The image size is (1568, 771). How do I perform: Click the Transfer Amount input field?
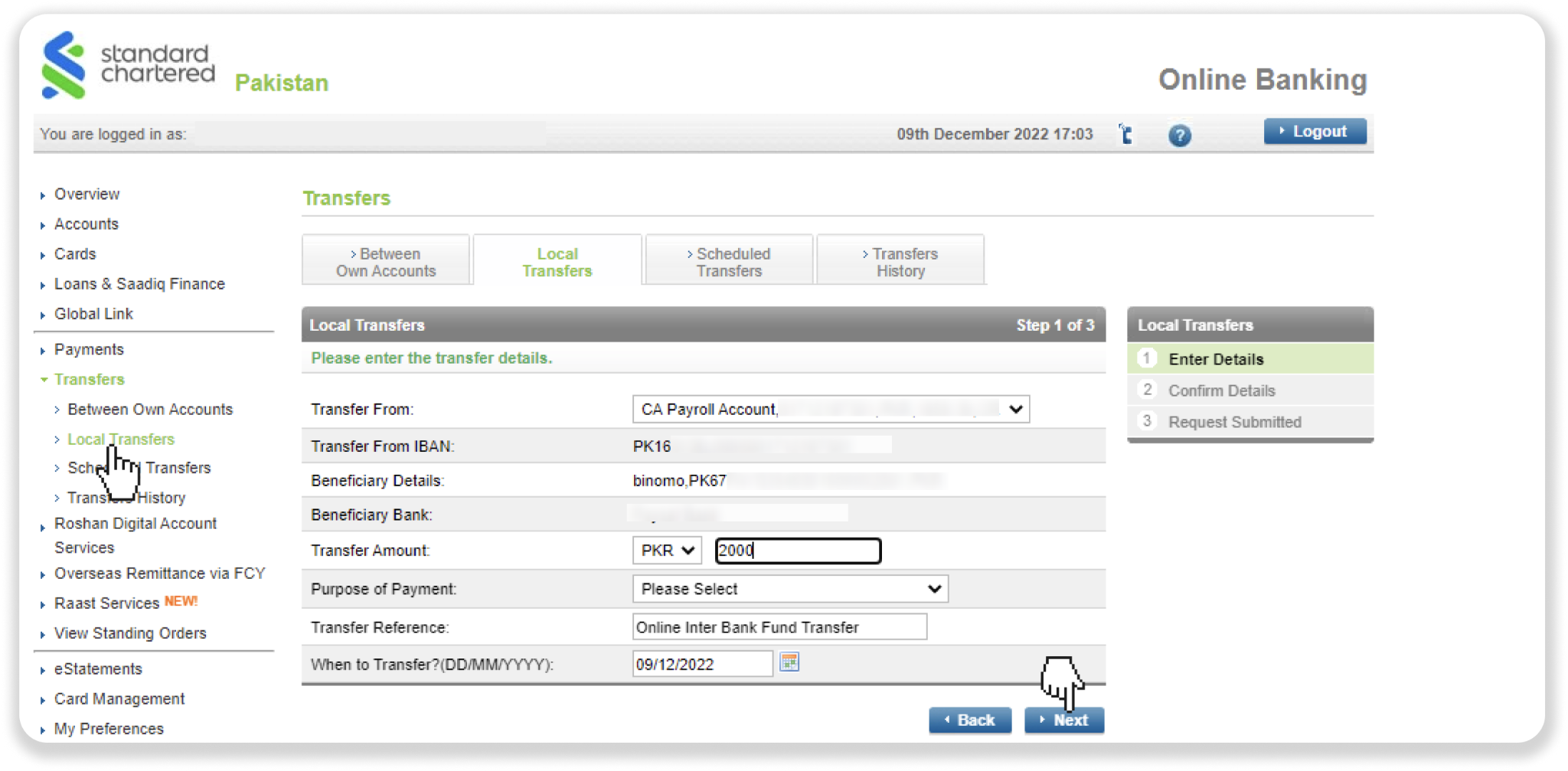798,550
